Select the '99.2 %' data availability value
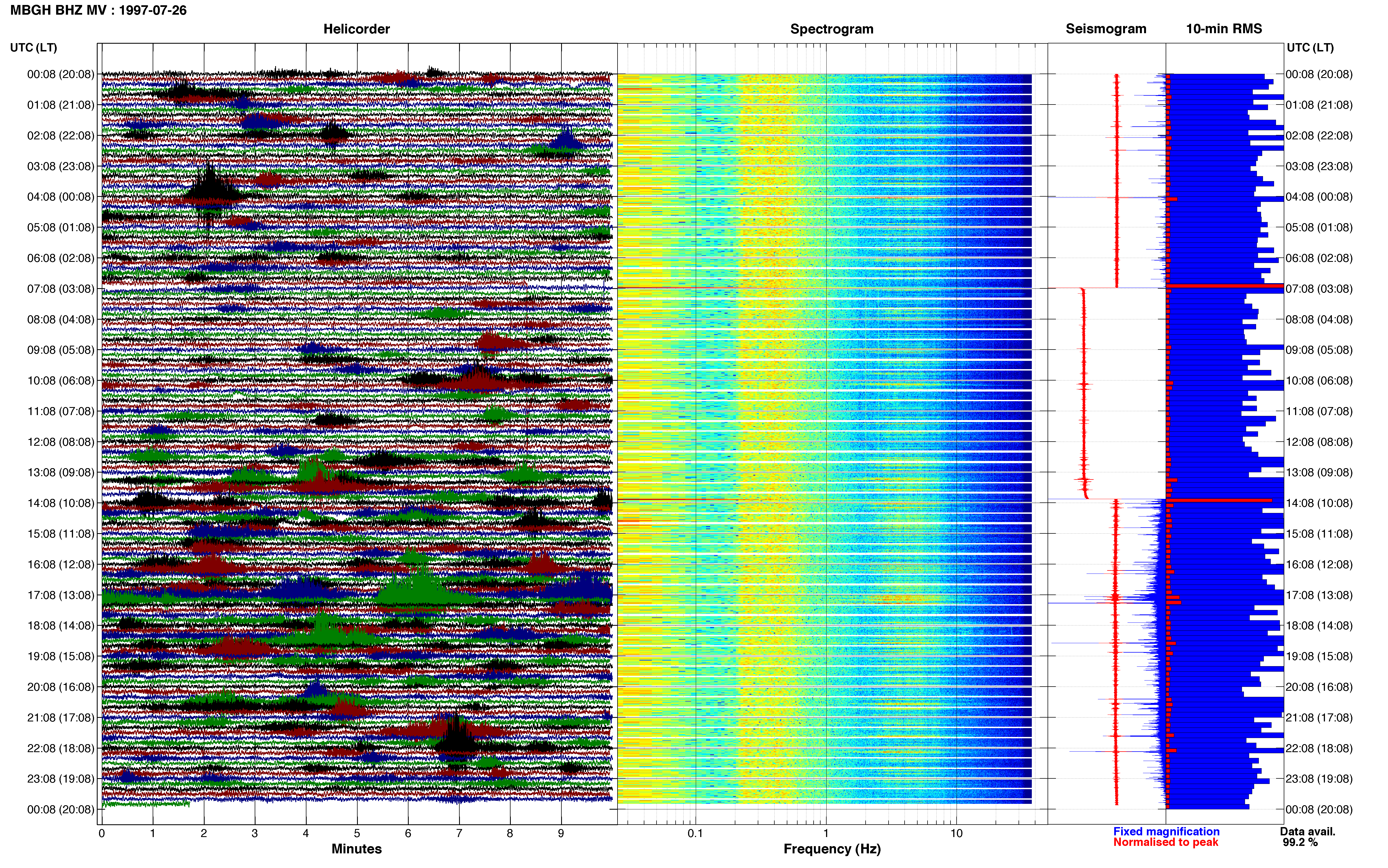 pos(1300,842)
